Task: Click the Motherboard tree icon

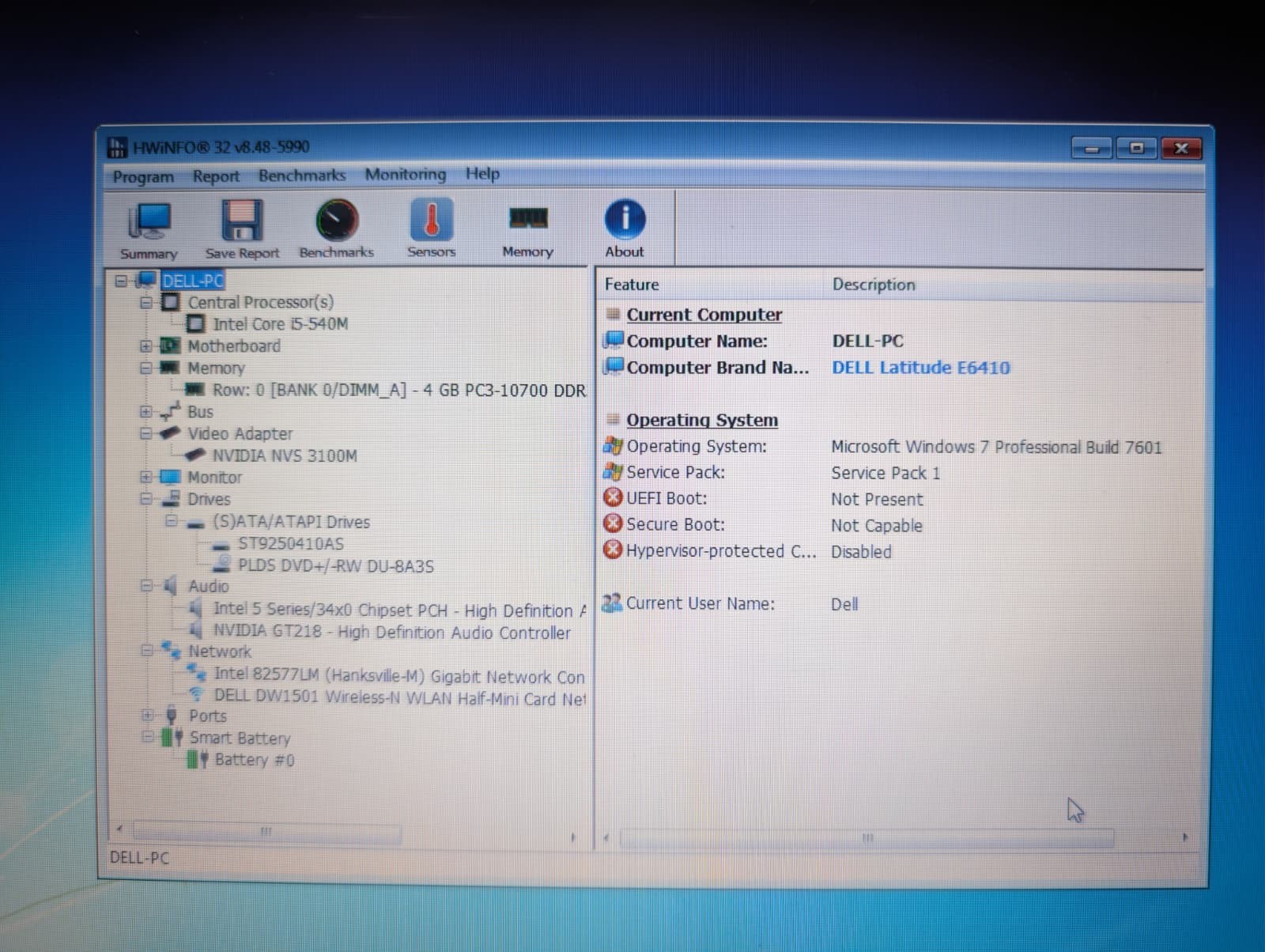Action: click(170, 346)
